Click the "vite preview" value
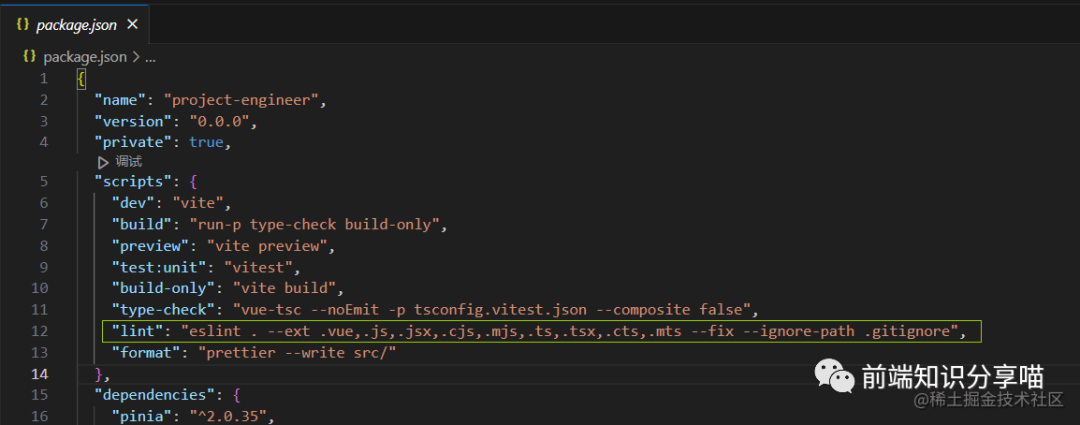 (x=267, y=246)
